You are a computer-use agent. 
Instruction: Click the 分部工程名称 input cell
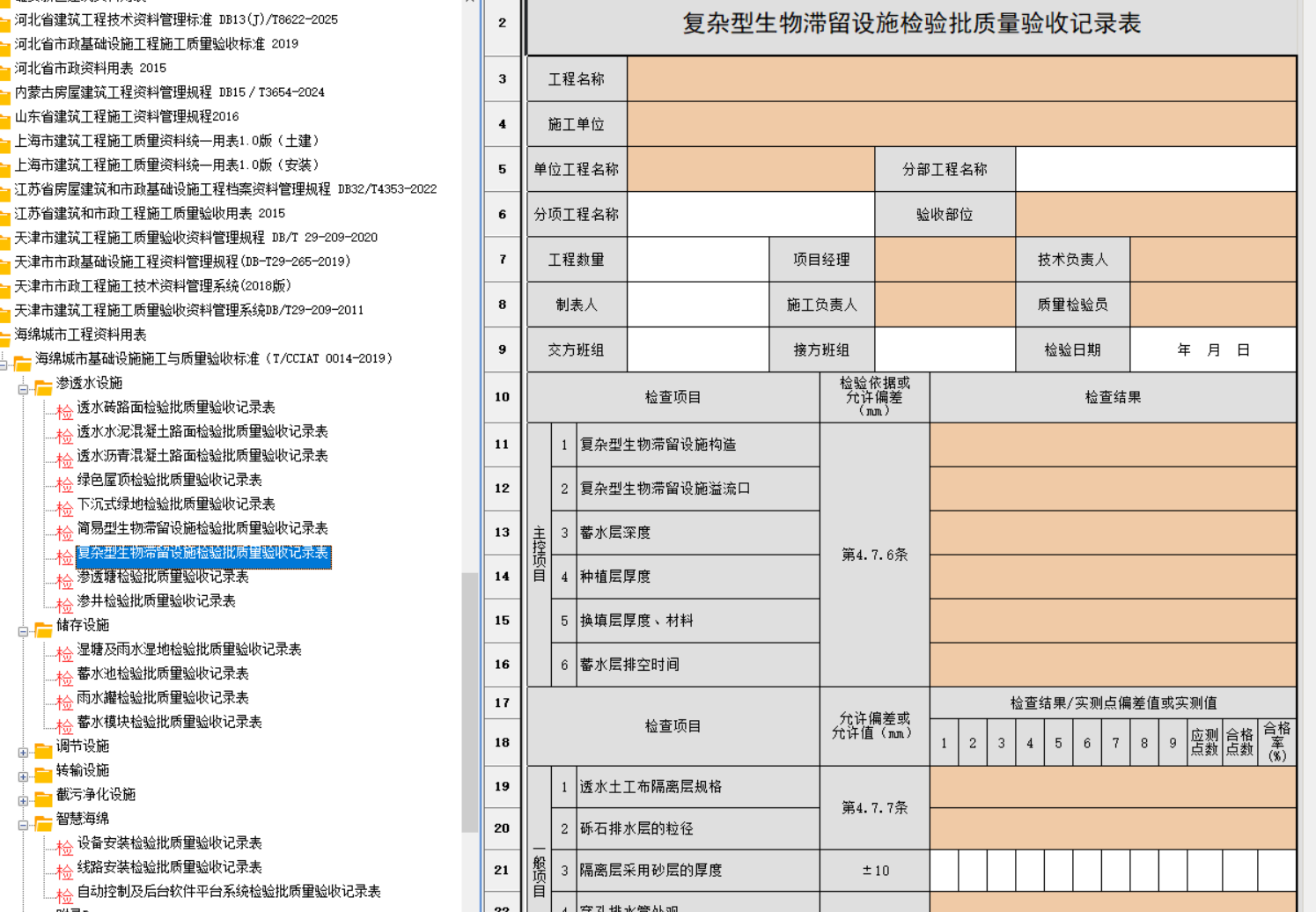point(1156,169)
